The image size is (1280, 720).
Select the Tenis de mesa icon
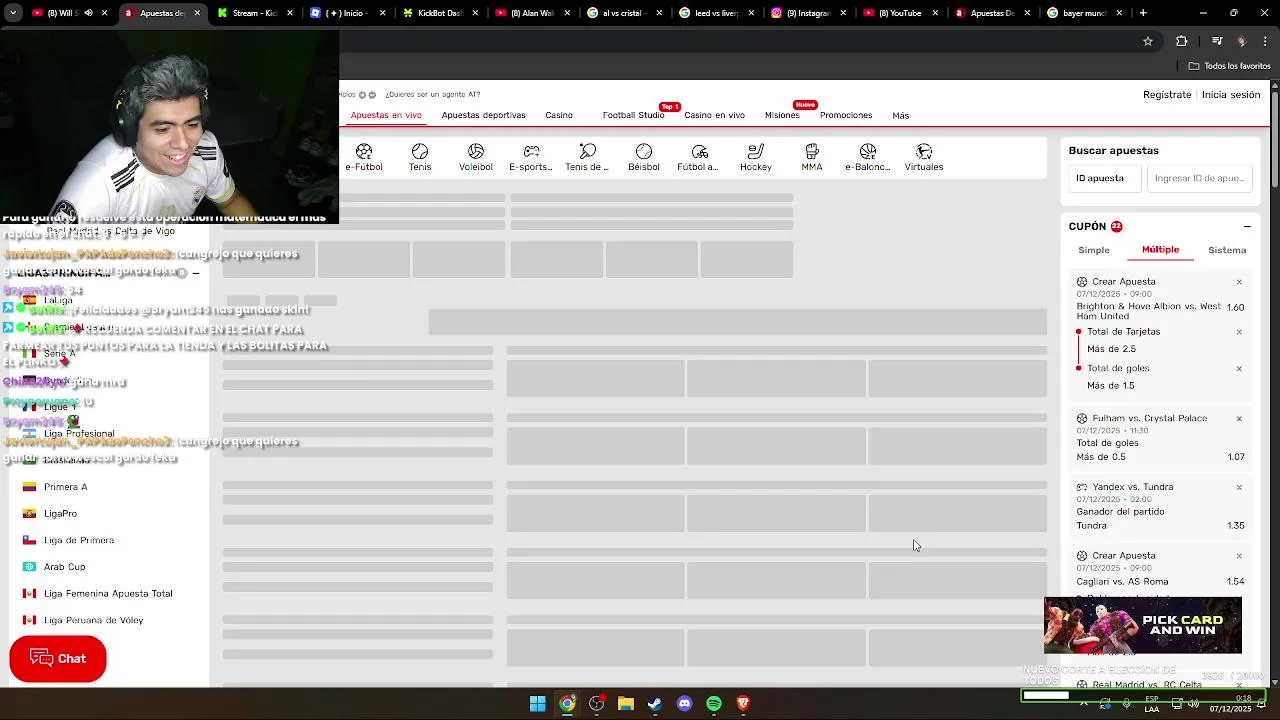(x=587, y=157)
